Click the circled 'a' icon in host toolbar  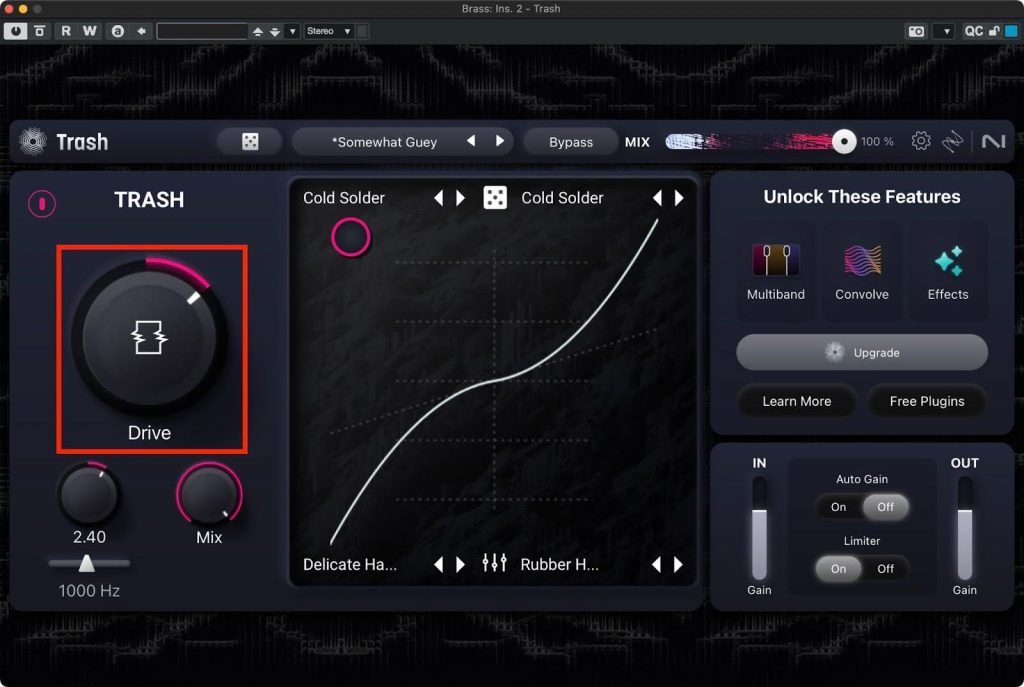pos(118,31)
